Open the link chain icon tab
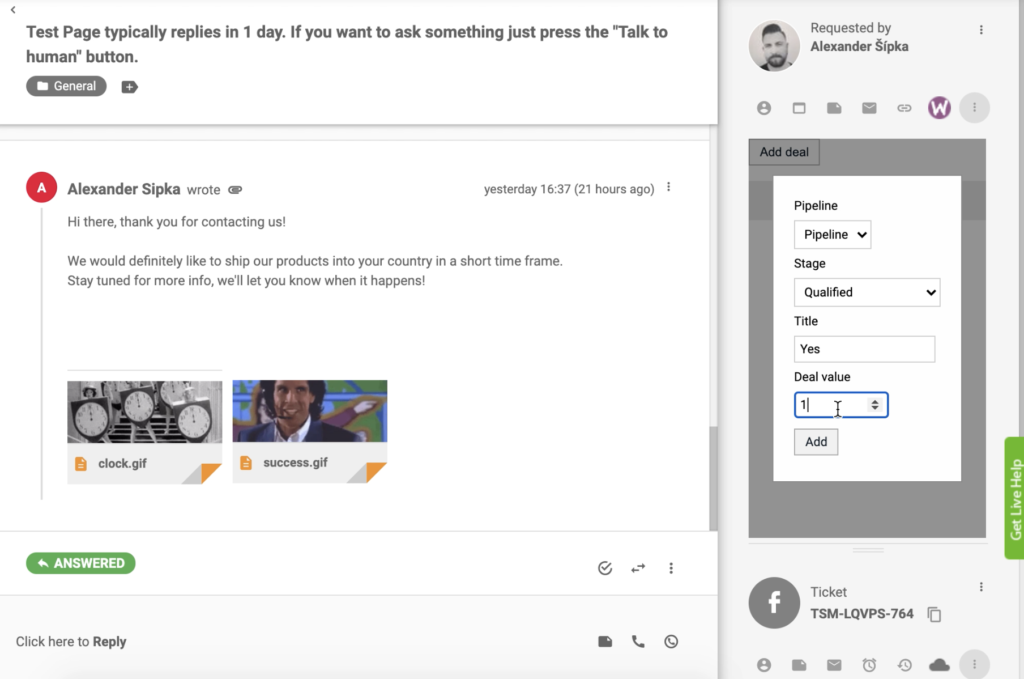This screenshot has height=679, width=1024. (x=904, y=108)
